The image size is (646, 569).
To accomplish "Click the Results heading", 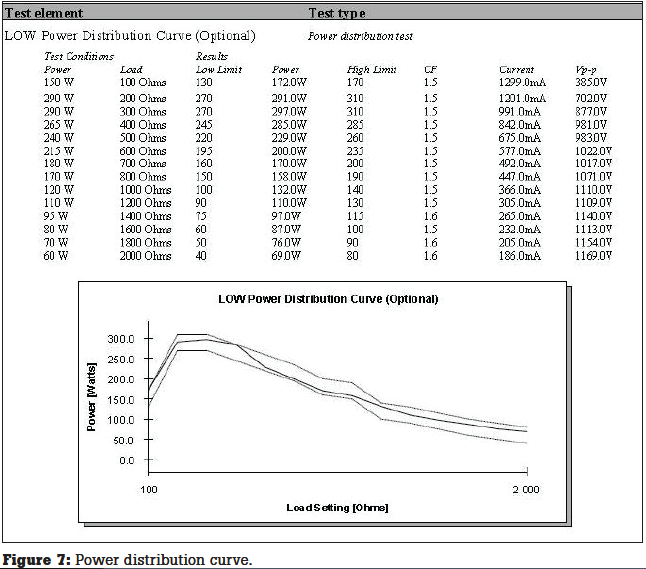I will 211,56.
